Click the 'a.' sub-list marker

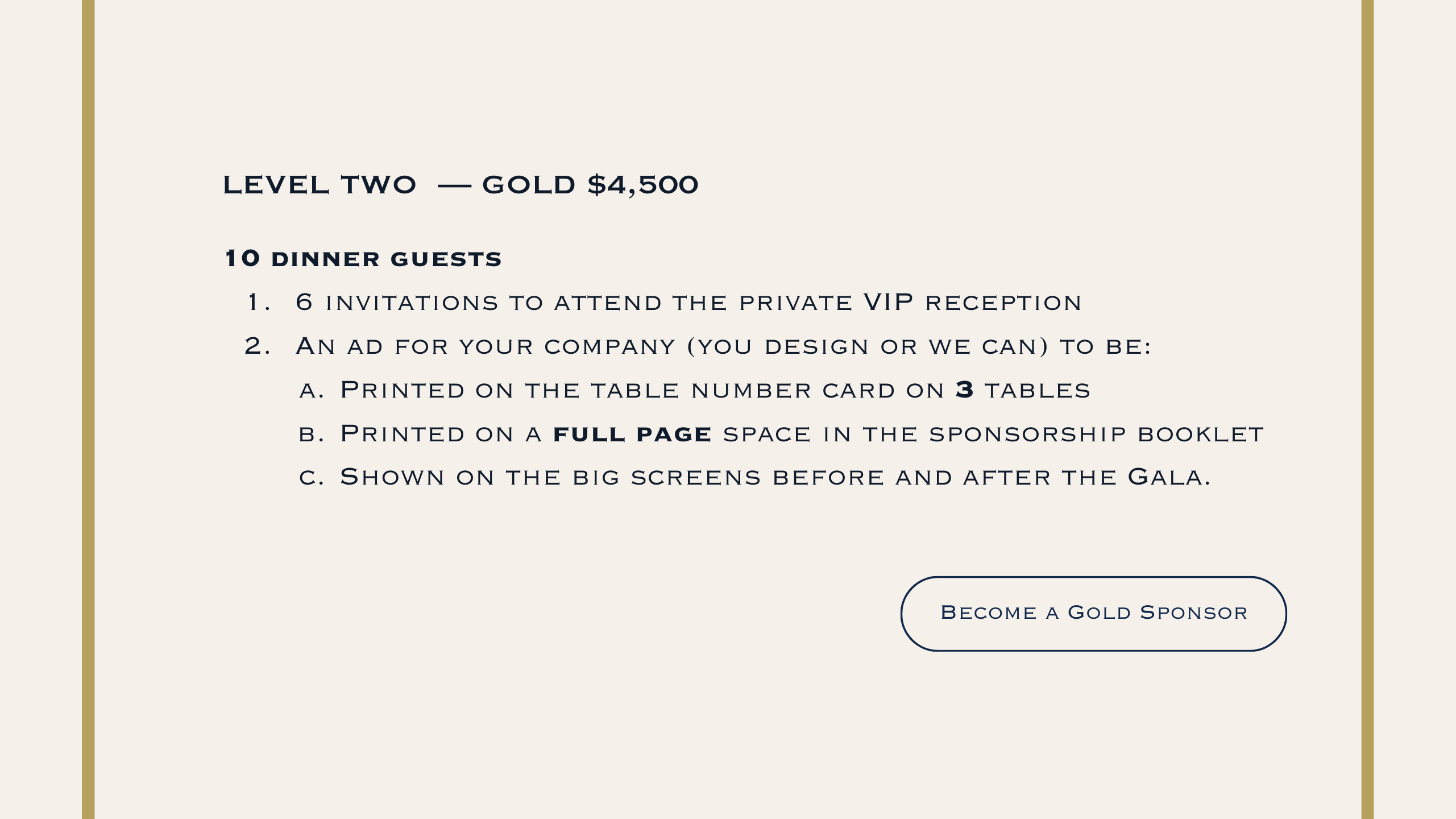(x=312, y=391)
